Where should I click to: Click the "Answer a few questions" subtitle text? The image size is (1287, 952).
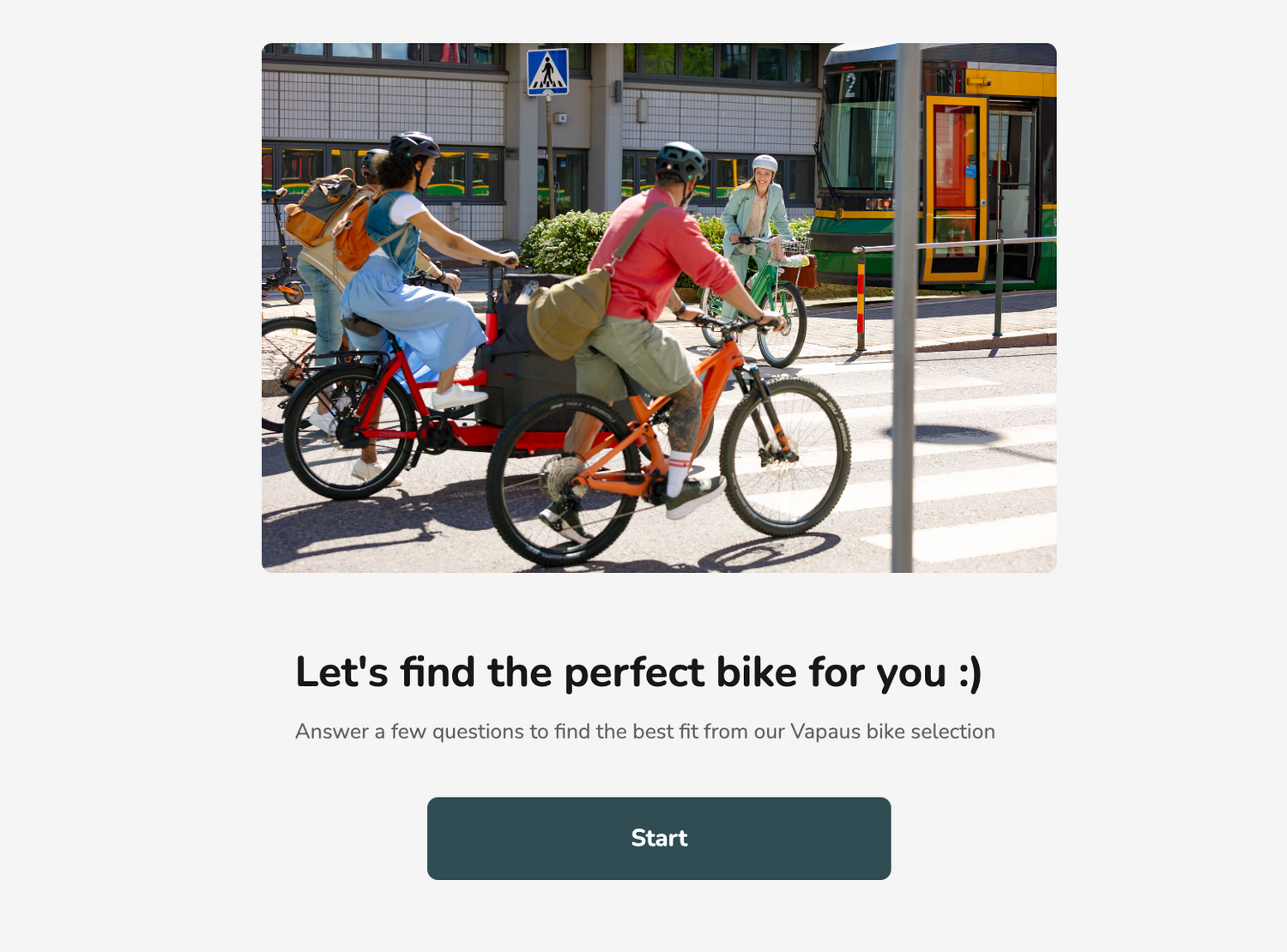[645, 732]
